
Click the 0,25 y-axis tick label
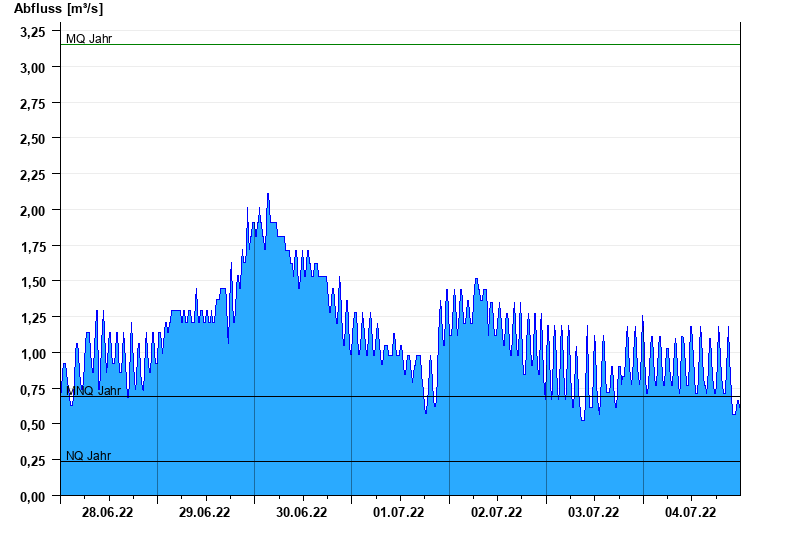pos(33,461)
